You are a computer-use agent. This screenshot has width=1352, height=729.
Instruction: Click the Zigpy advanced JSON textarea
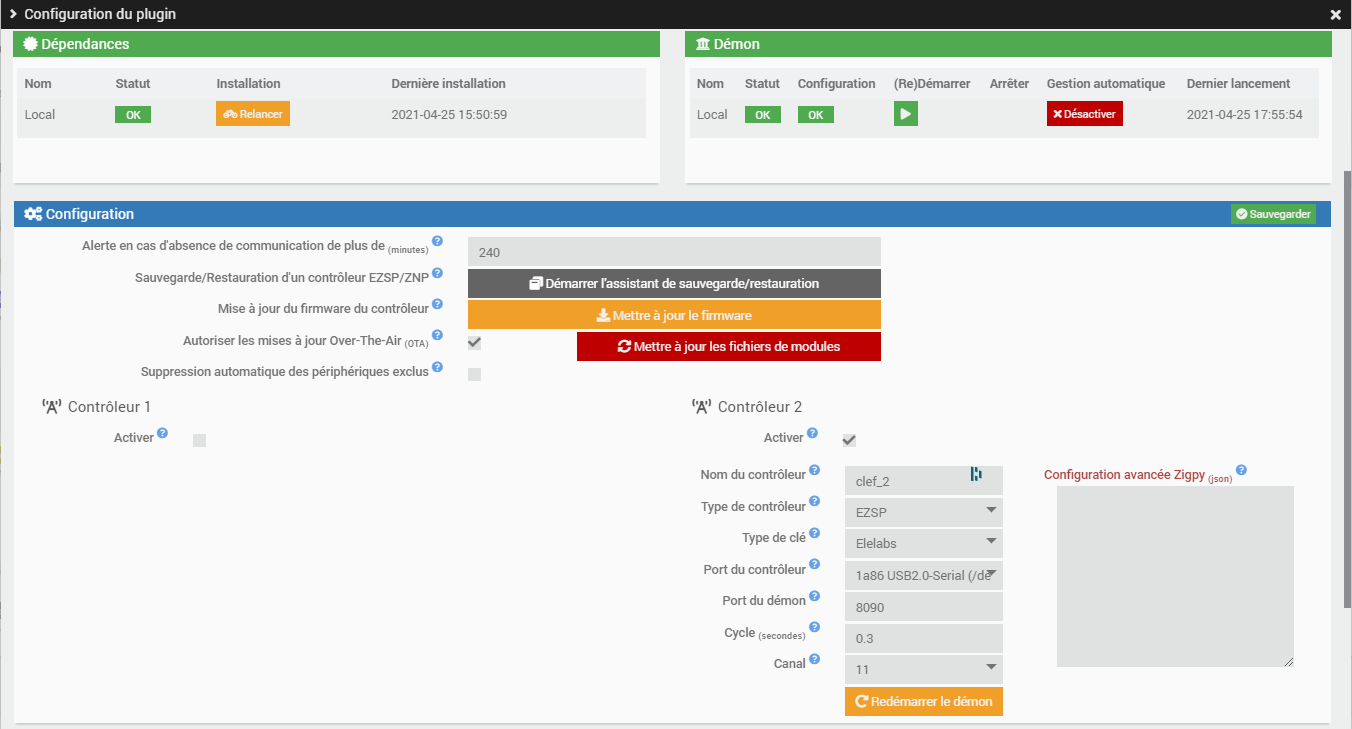(x=1175, y=576)
